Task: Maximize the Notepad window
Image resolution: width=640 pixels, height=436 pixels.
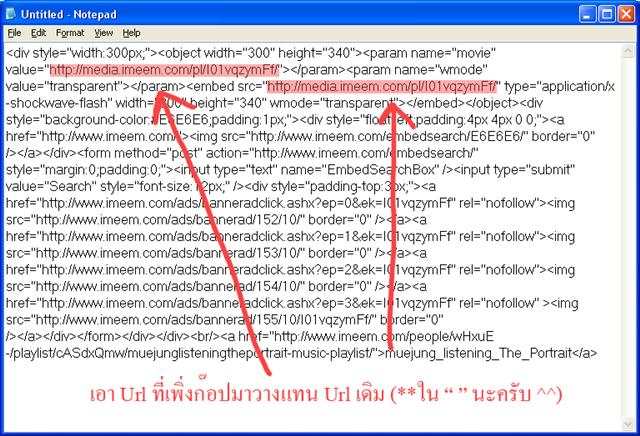Action: click(607, 14)
